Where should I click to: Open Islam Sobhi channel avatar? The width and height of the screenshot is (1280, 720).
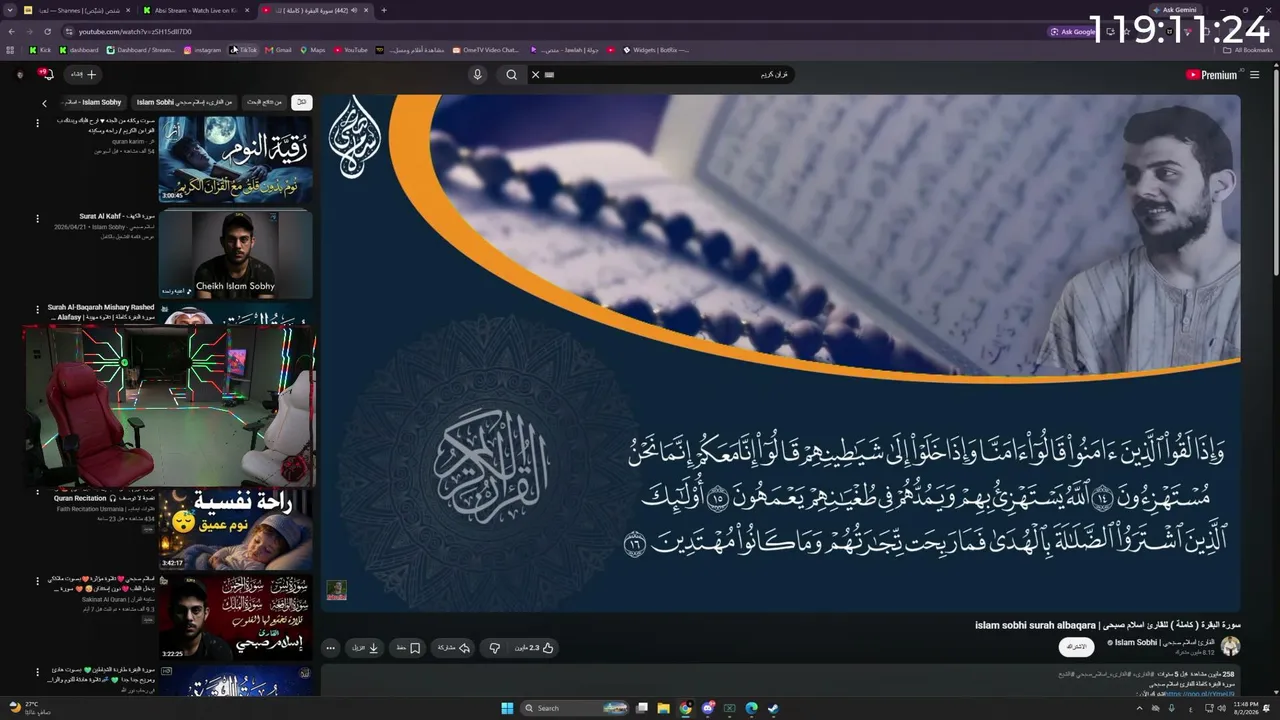pos(1230,647)
